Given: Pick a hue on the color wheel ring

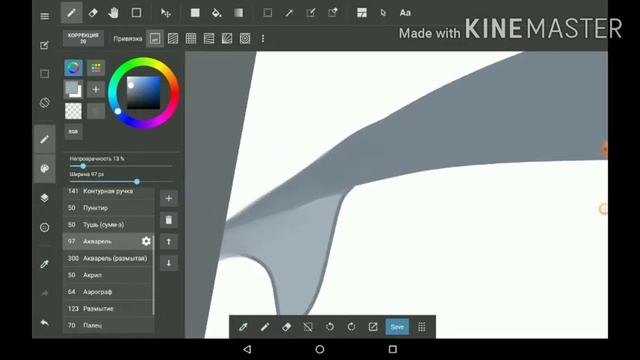Looking at the screenshot, I should (144, 93).
